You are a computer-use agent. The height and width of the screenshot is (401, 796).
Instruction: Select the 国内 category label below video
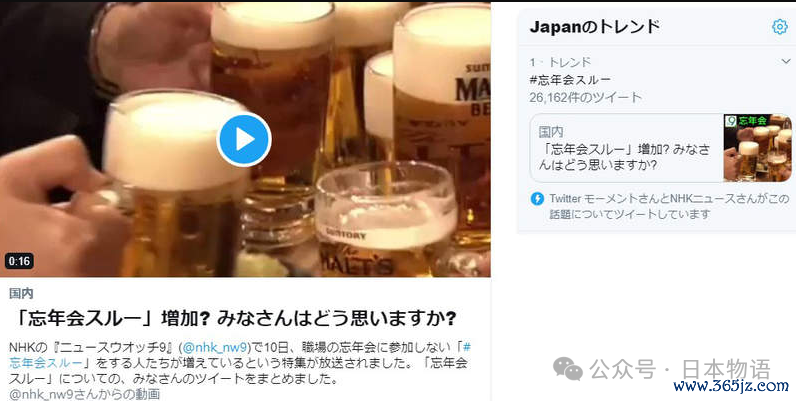point(21,293)
